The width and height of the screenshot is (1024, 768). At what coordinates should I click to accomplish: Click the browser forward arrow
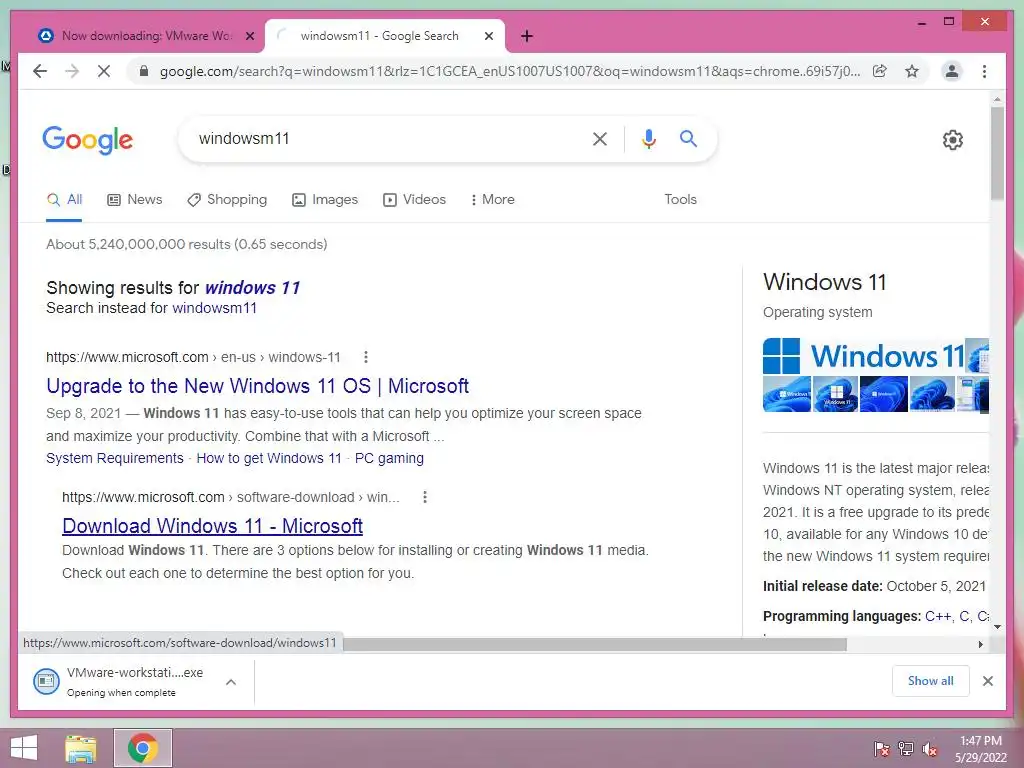tap(72, 71)
